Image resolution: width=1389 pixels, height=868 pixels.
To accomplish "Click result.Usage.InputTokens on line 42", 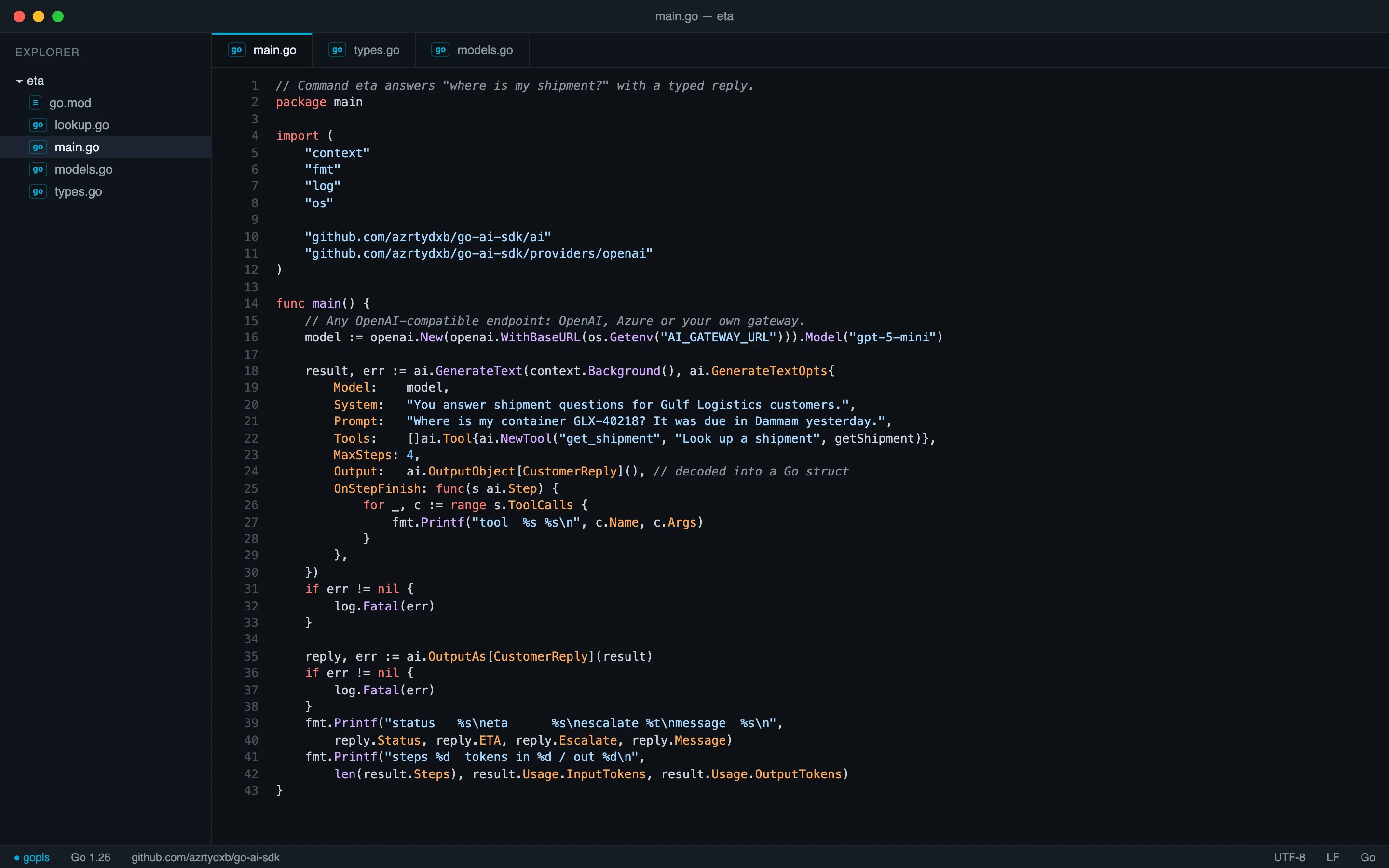I will (x=559, y=774).
